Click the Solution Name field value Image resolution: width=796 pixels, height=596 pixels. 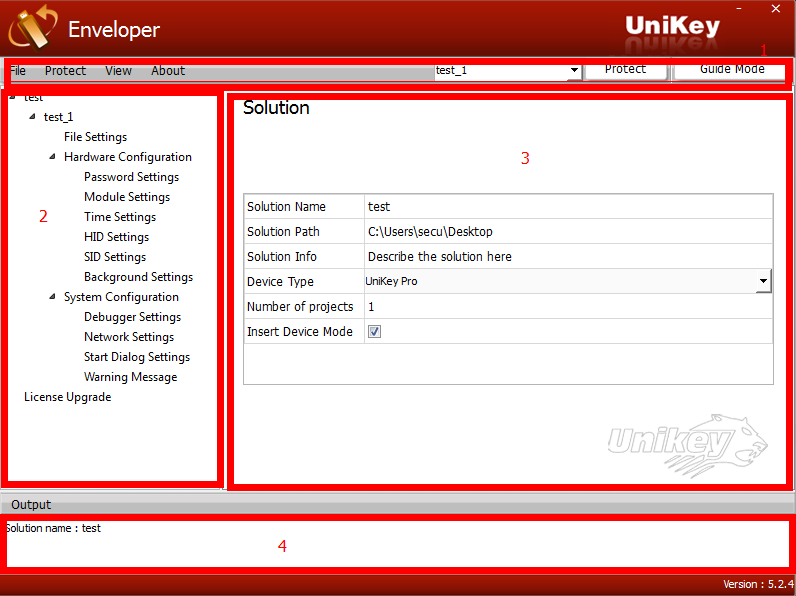(x=569, y=207)
